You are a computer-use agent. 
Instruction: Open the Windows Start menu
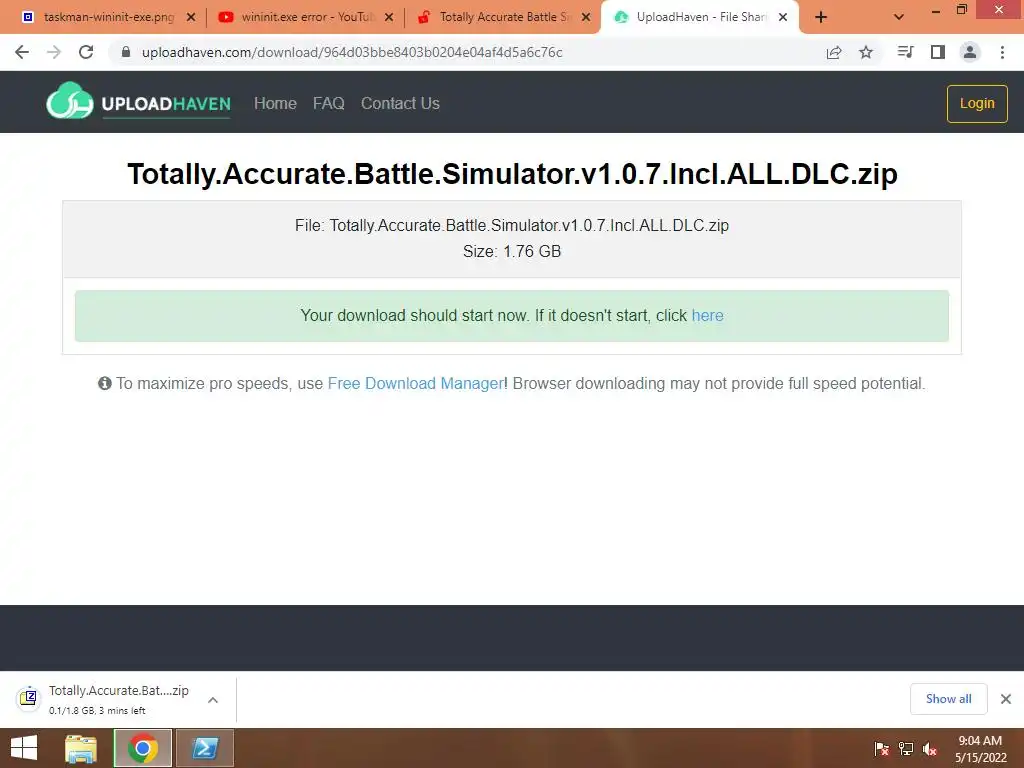point(24,748)
